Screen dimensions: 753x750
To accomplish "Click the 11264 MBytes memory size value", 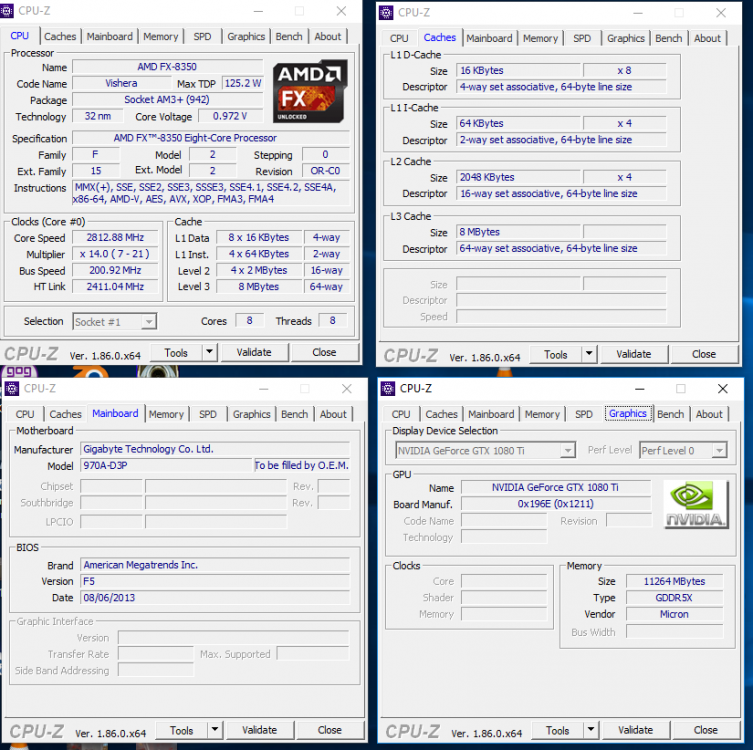I will pyautogui.click(x=674, y=581).
